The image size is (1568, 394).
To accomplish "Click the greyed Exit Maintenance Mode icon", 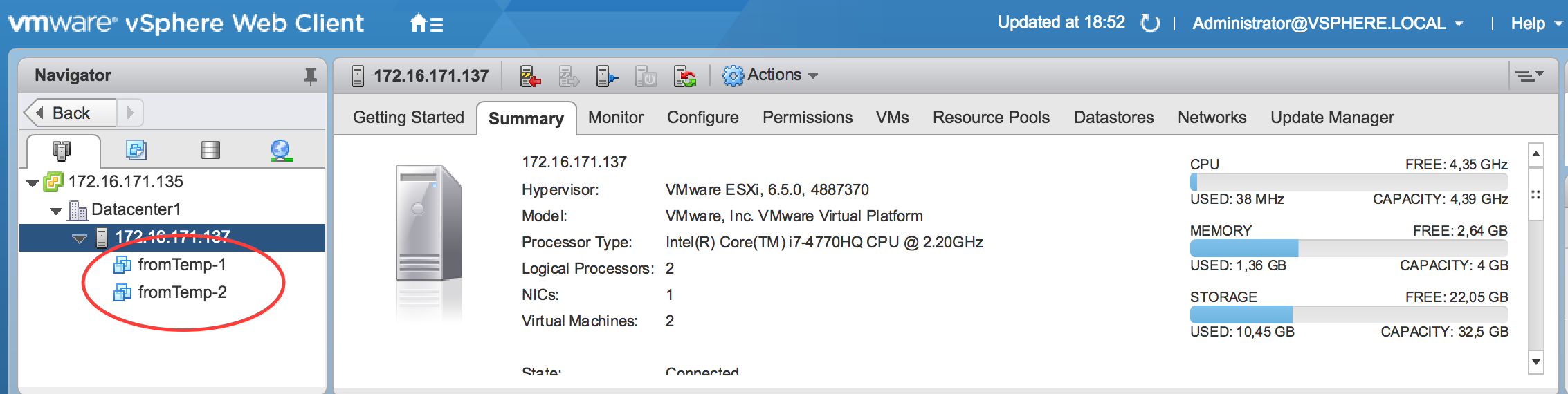I will (x=569, y=76).
